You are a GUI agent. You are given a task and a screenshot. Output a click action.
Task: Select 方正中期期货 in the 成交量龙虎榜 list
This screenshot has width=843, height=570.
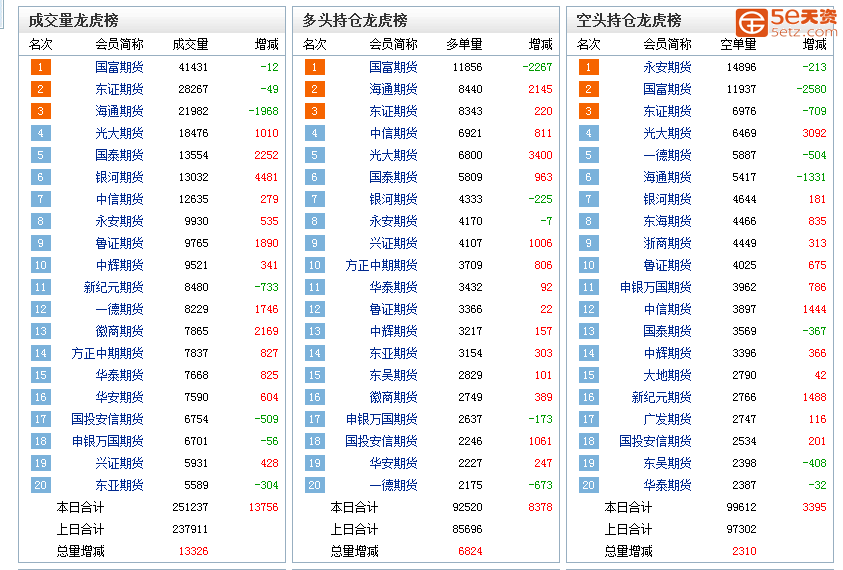[107, 353]
